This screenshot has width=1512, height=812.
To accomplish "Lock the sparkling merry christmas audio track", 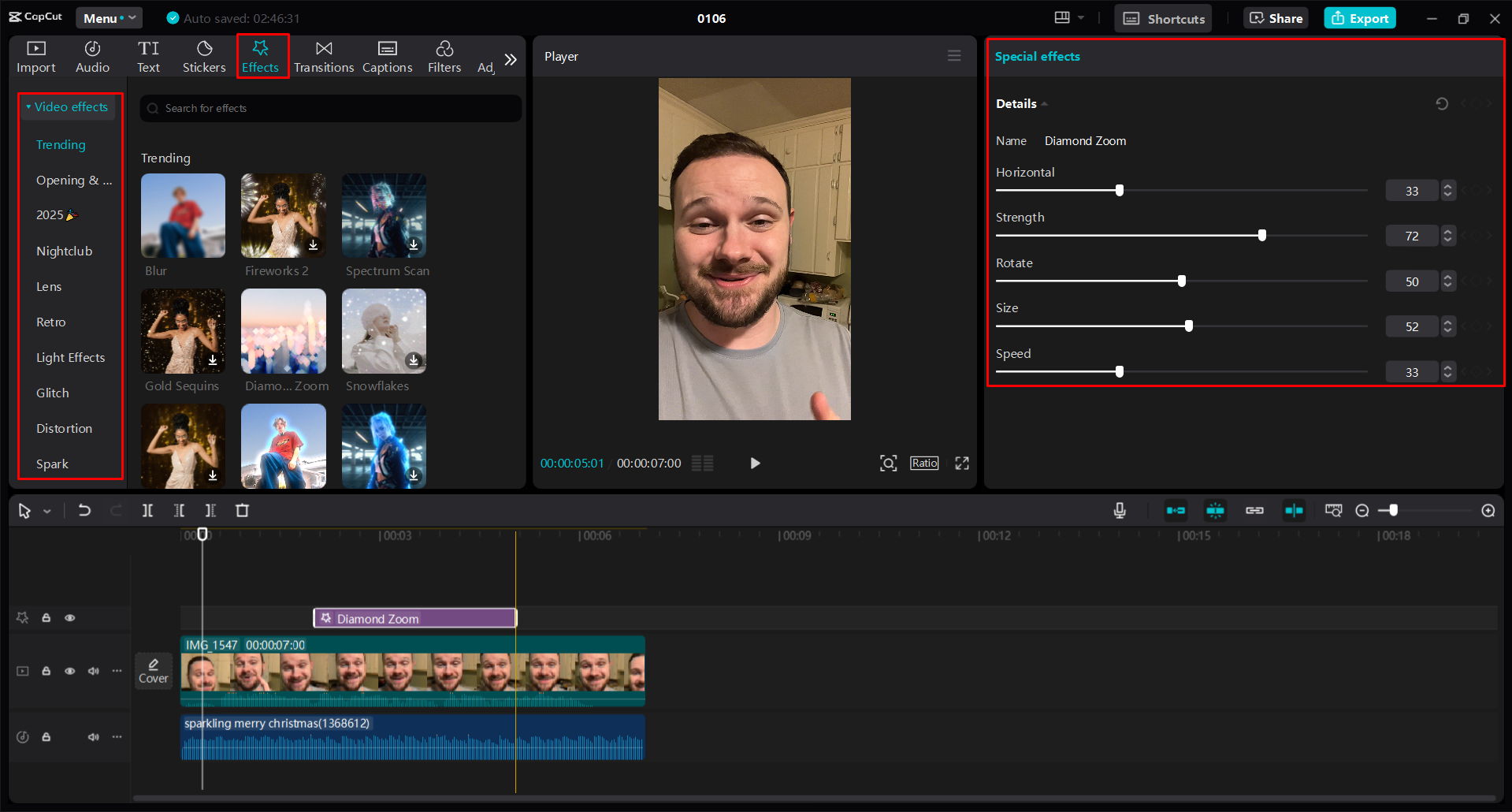I will (46, 737).
